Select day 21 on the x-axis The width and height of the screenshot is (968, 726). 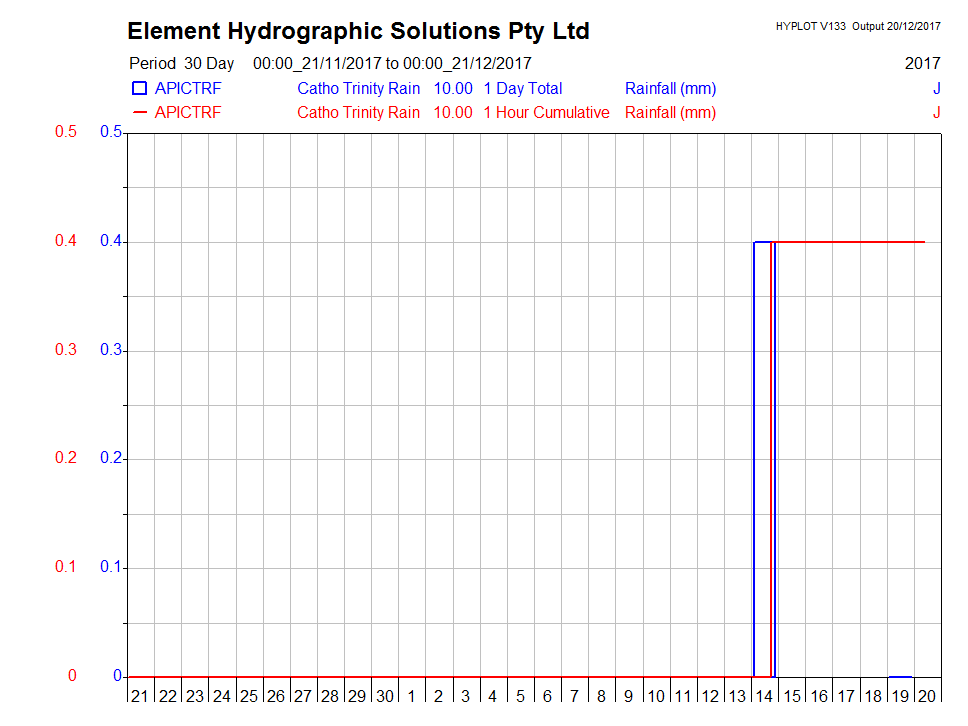140,696
